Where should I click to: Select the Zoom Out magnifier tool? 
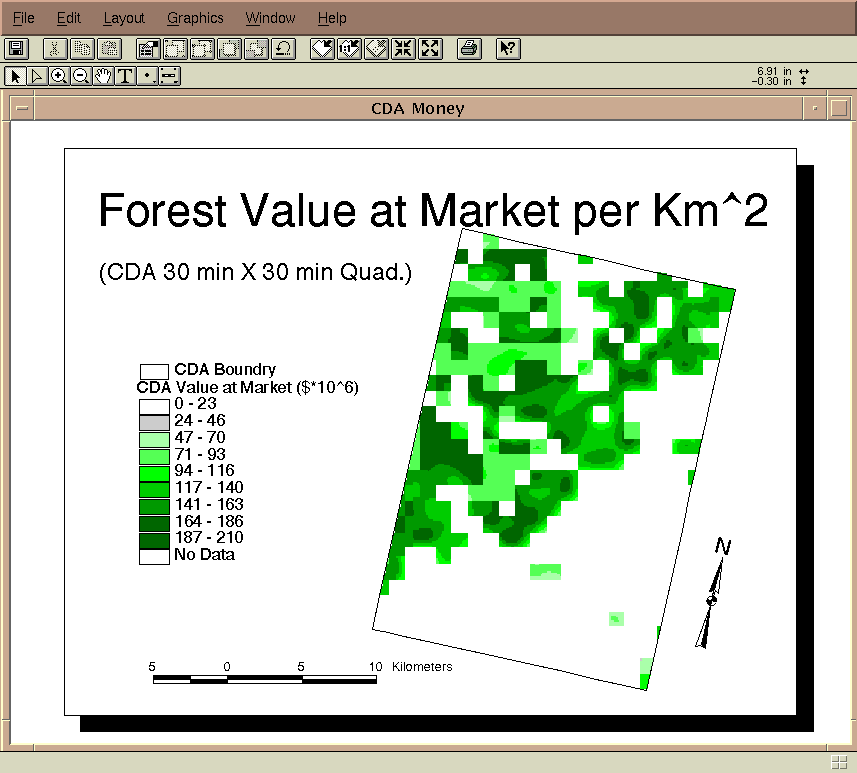81,76
